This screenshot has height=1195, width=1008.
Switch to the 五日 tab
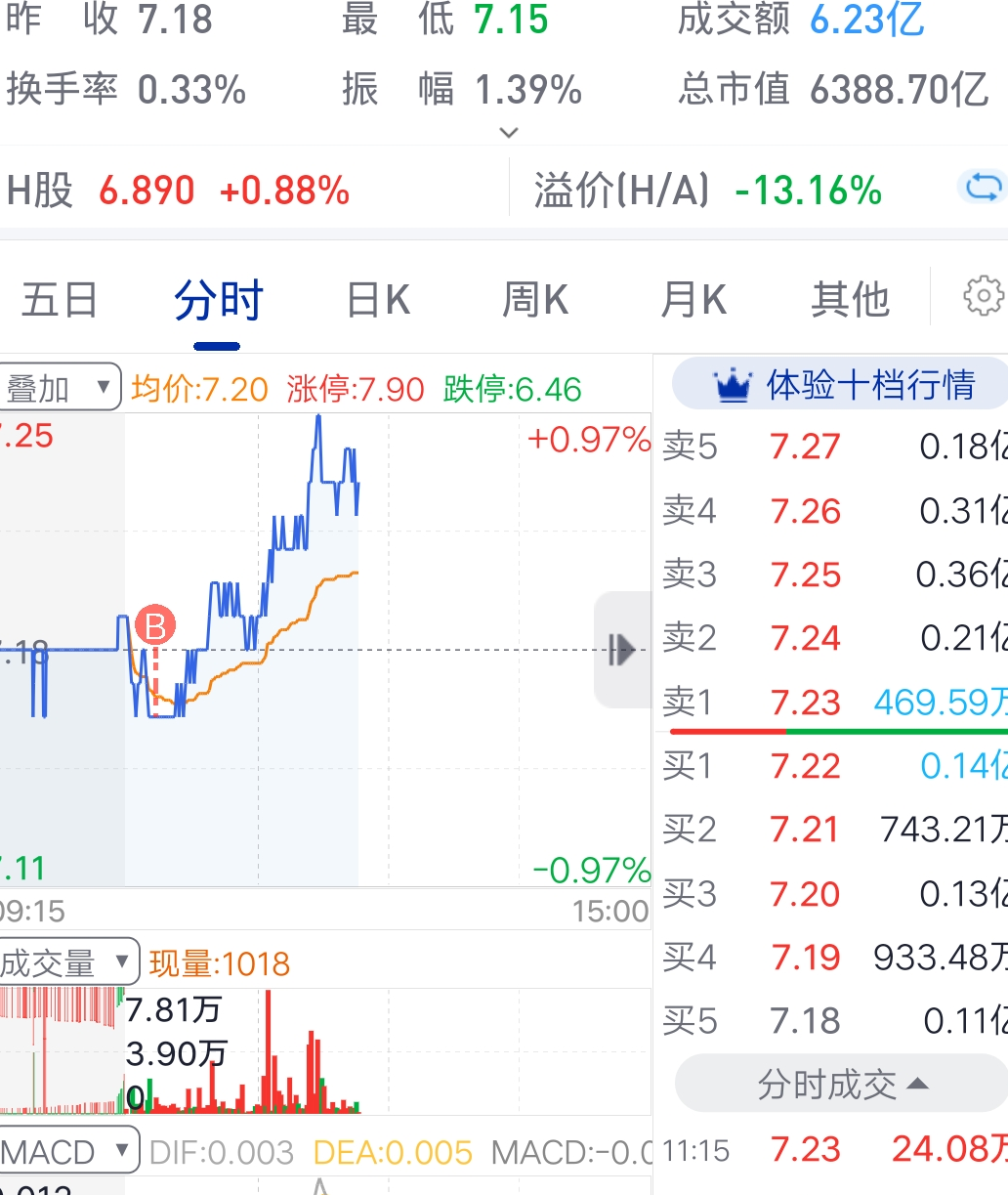[60, 299]
